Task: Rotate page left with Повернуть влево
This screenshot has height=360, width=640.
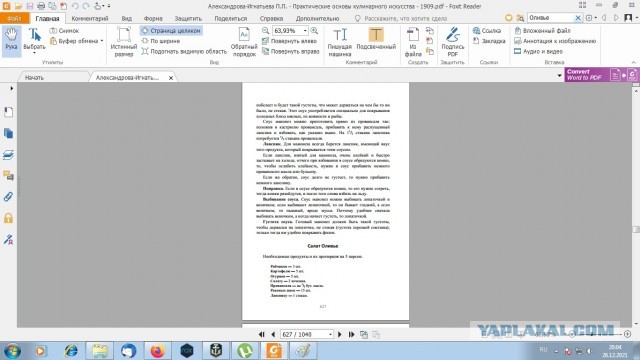Action: click(x=289, y=41)
